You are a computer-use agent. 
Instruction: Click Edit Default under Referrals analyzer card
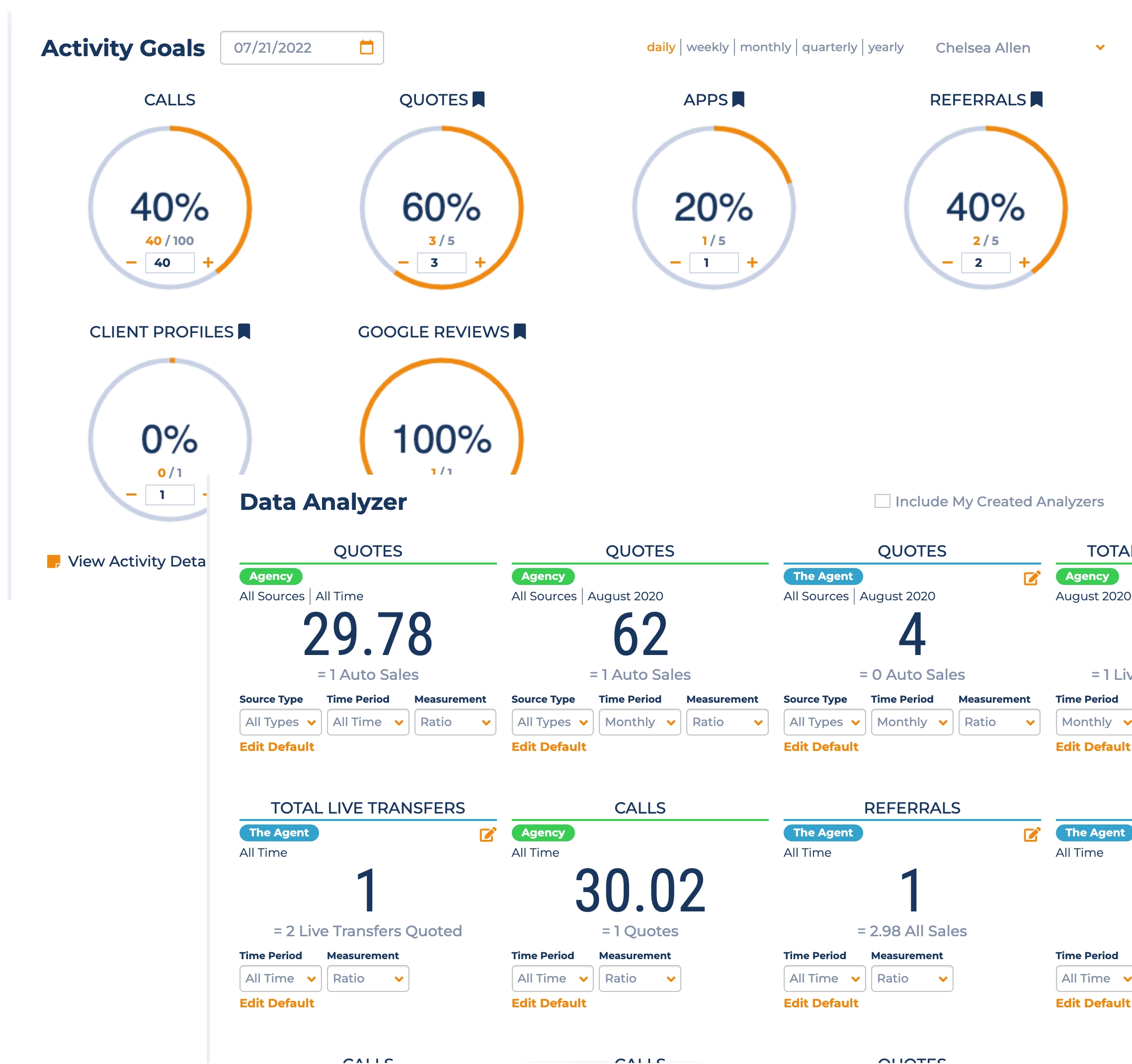pyautogui.click(x=821, y=1003)
